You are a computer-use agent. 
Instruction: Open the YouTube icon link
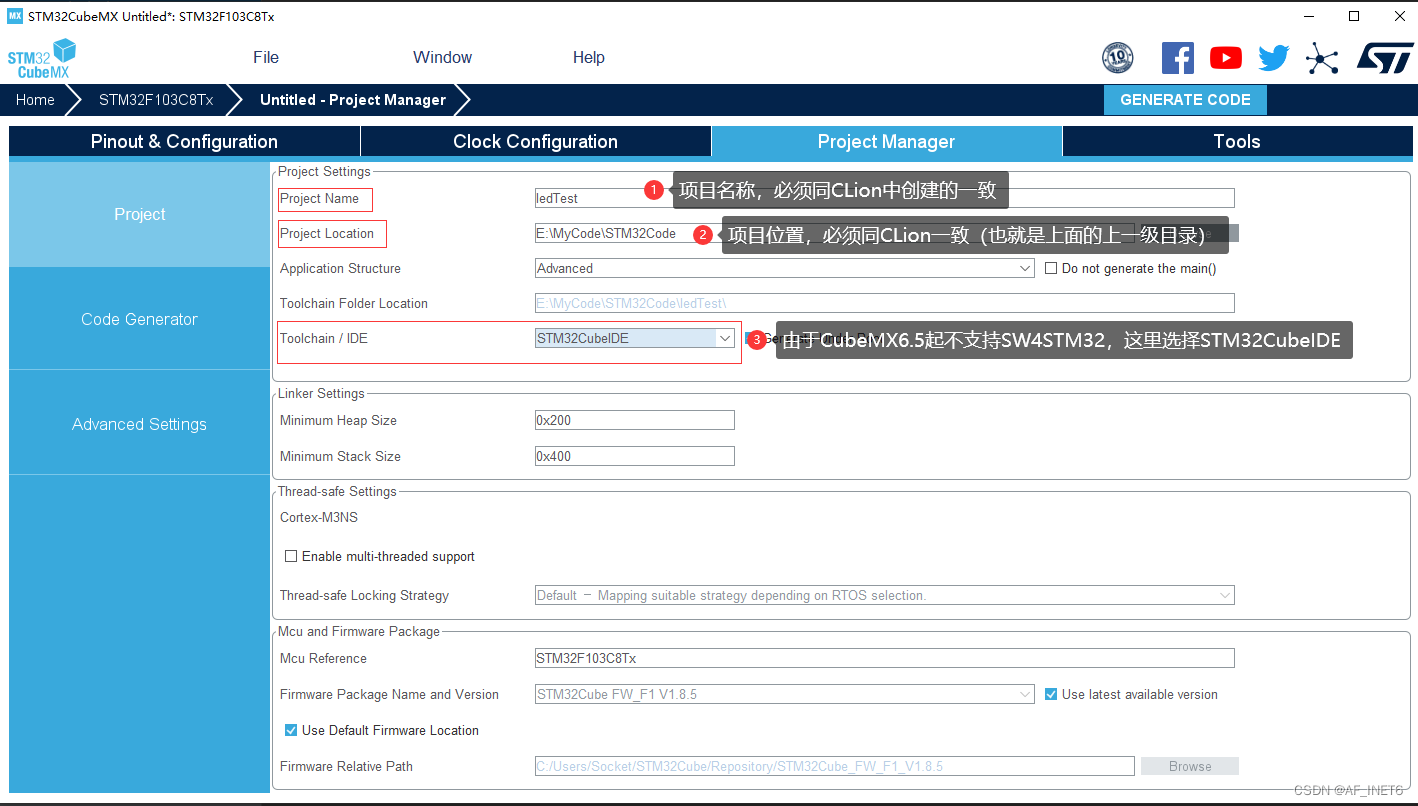pyautogui.click(x=1226, y=58)
